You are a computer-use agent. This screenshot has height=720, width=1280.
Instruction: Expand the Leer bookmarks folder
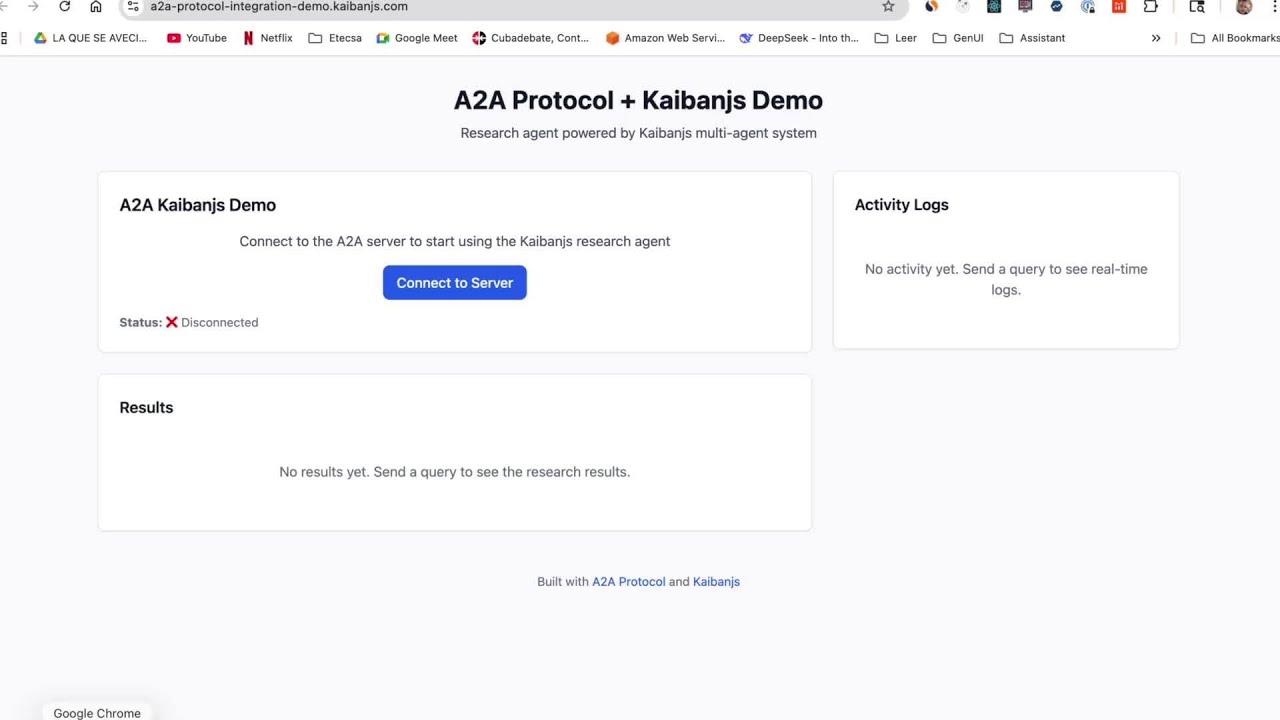[896, 38]
